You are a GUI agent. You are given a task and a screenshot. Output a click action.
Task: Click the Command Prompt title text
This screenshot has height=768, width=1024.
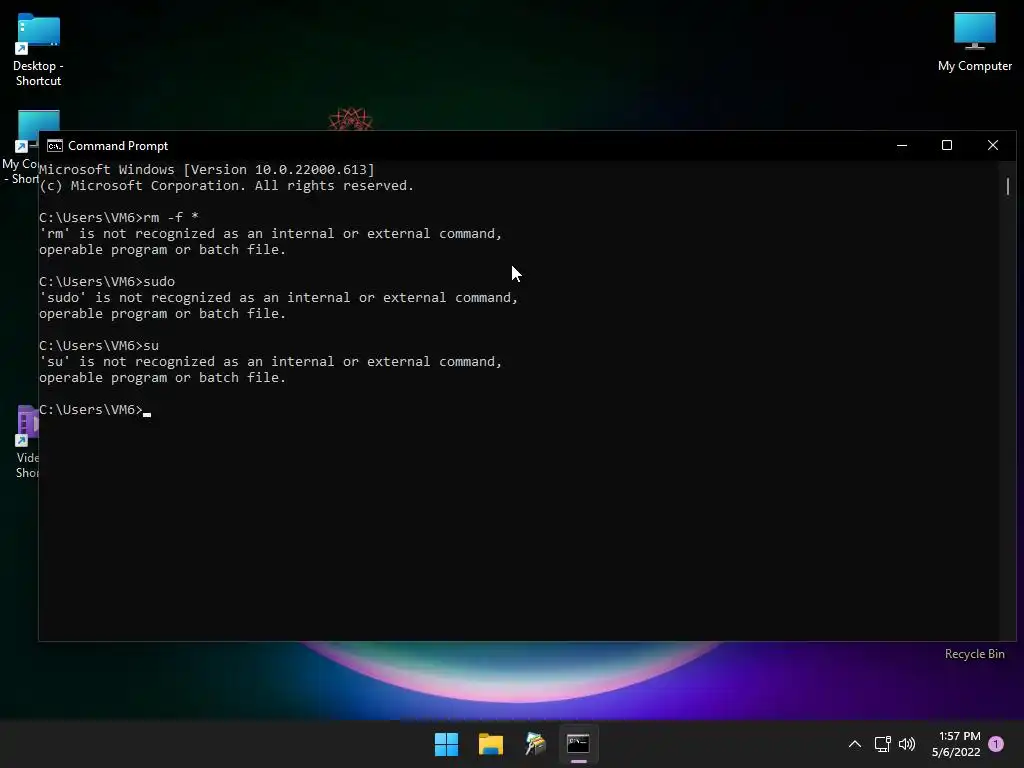[118, 146]
